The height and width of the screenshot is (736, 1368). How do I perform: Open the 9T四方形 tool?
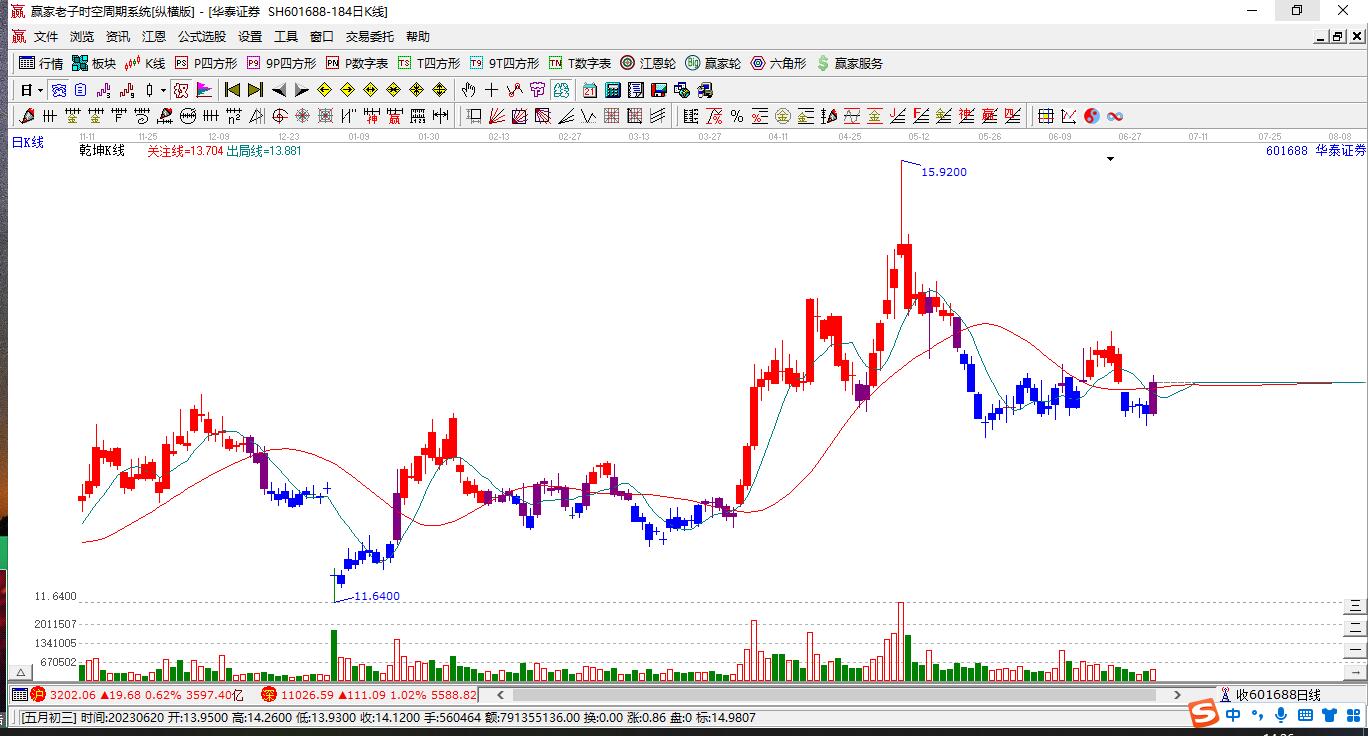504,63
